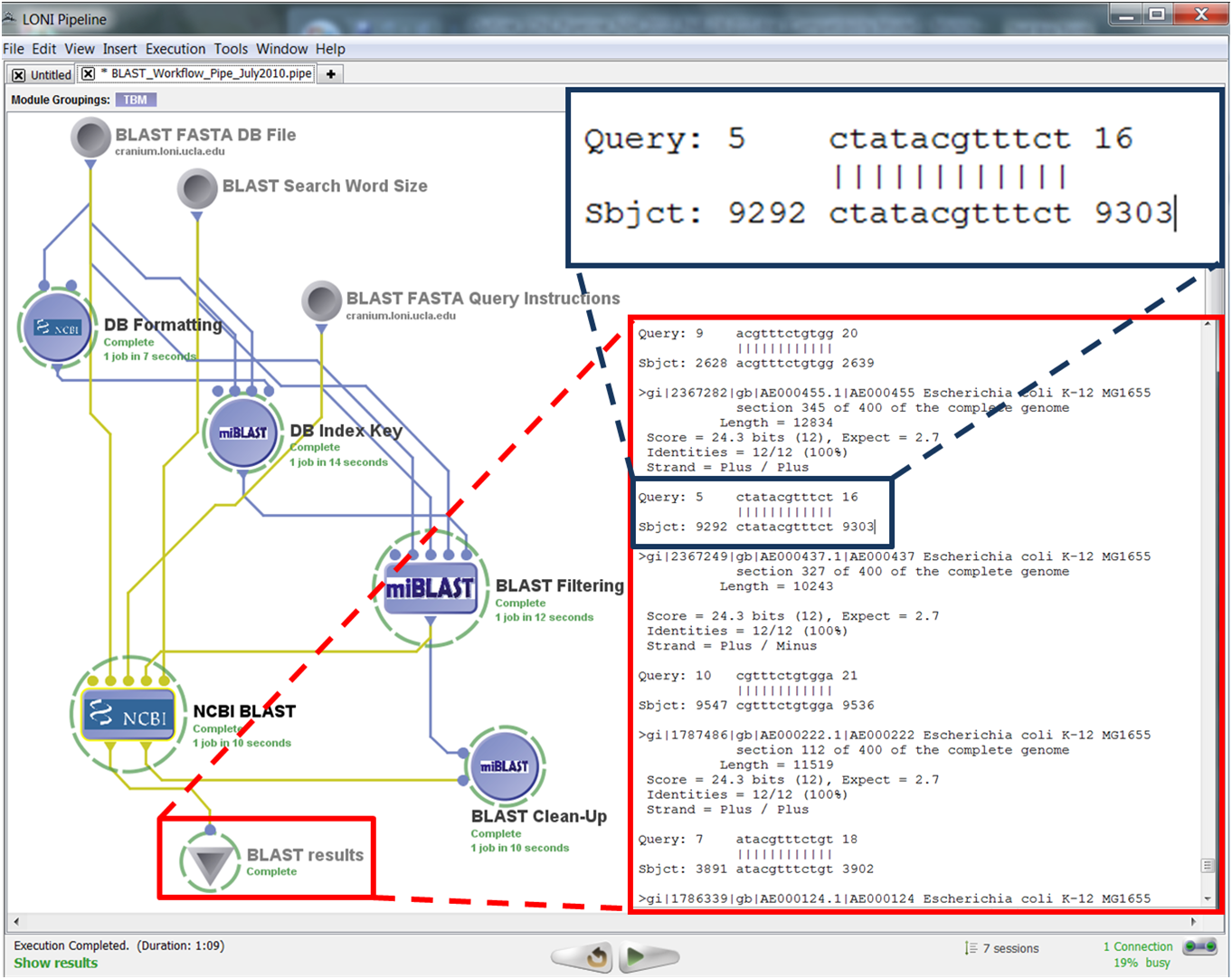This screenshot has width=1232, height=979.
Task: Add a new workflow tab
Action: 331,74
